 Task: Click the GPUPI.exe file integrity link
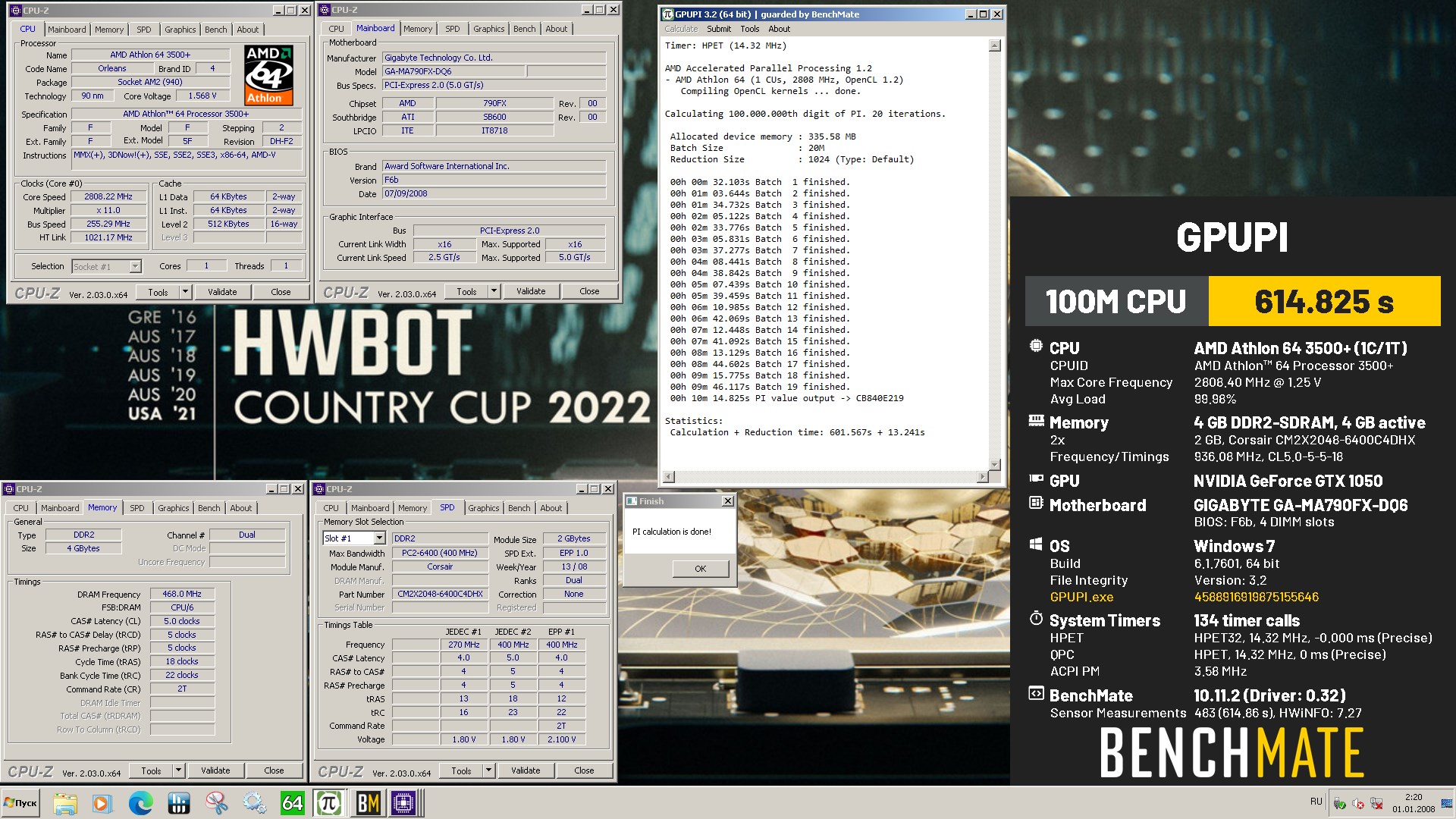tap(1081, 597)
